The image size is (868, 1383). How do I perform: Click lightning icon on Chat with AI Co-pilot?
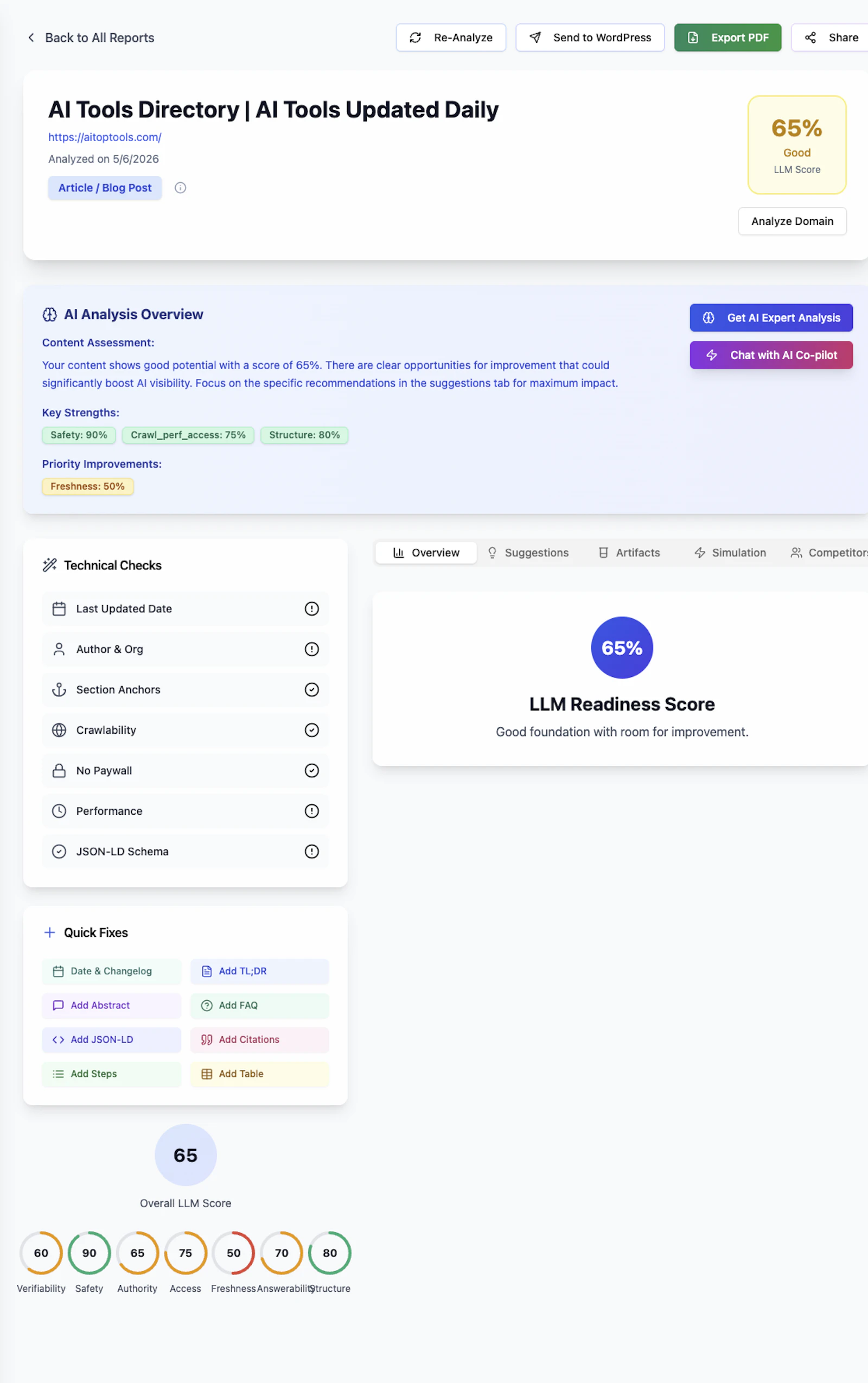[x=711, y=355]
